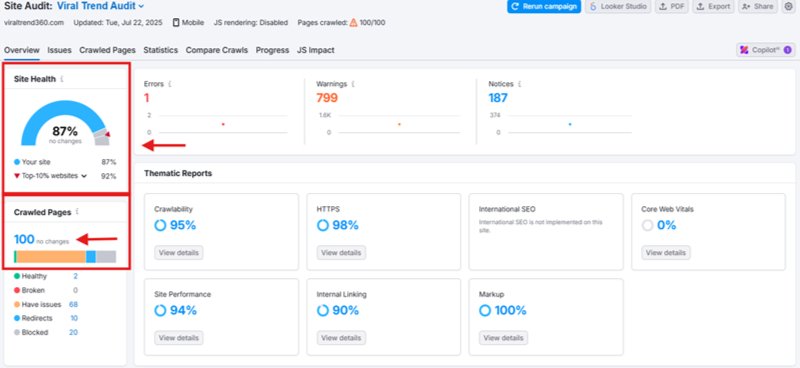Switch to the Issues tab
The width and height of the screenshot is (800, 368).
tap(59, 50)
